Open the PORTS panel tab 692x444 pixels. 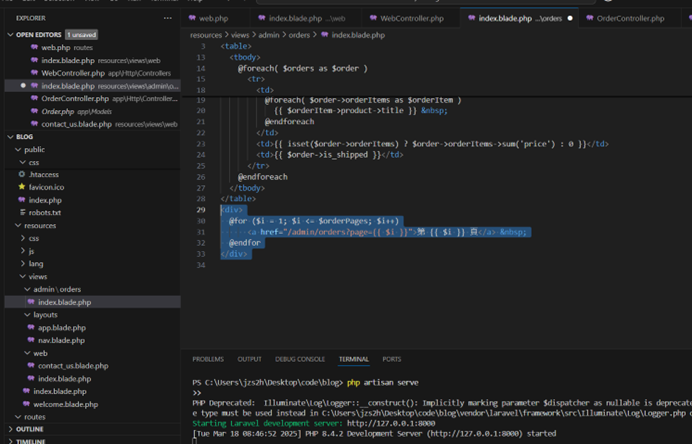point(391,359)
